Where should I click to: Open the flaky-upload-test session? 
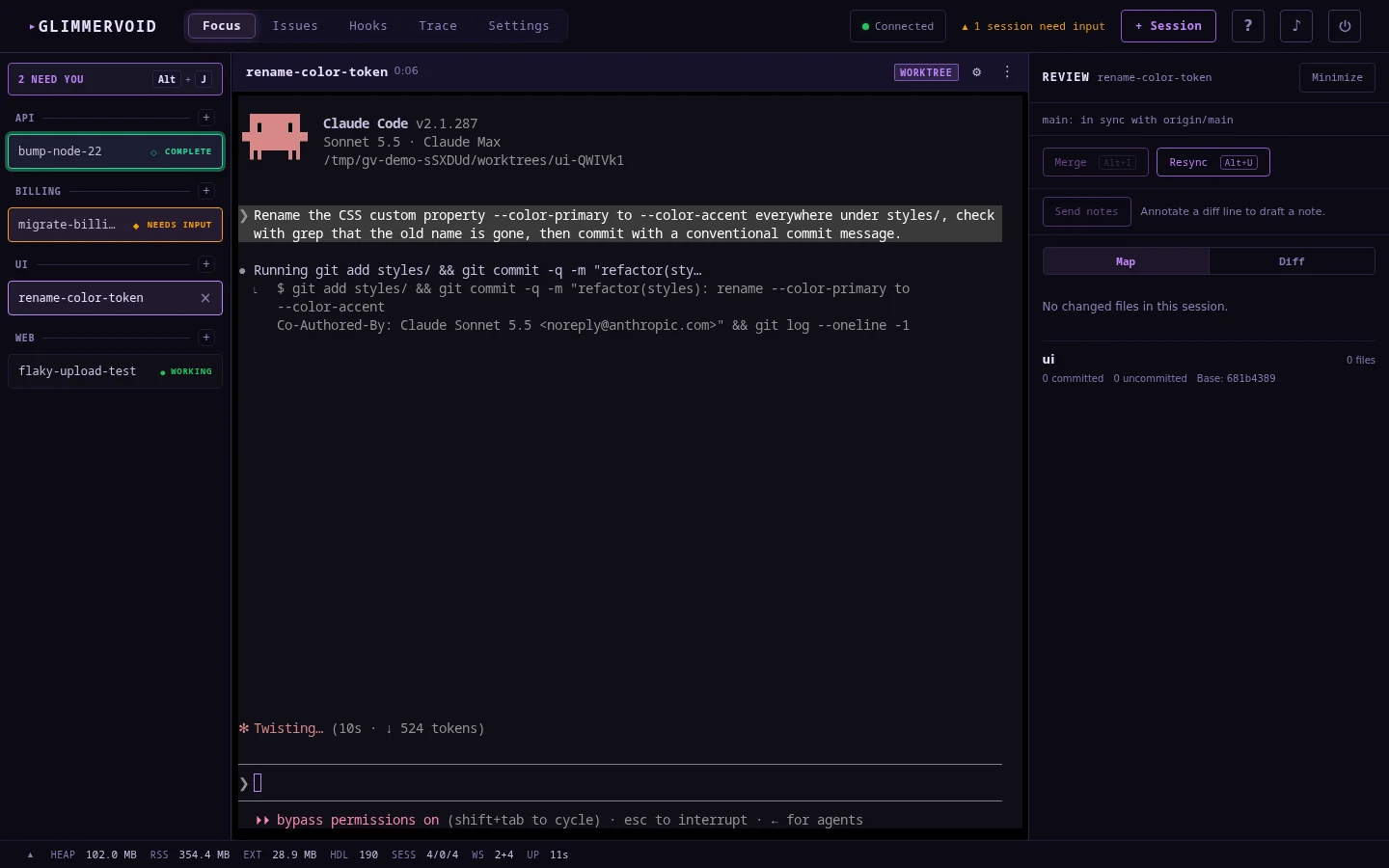tap(115, 371)
